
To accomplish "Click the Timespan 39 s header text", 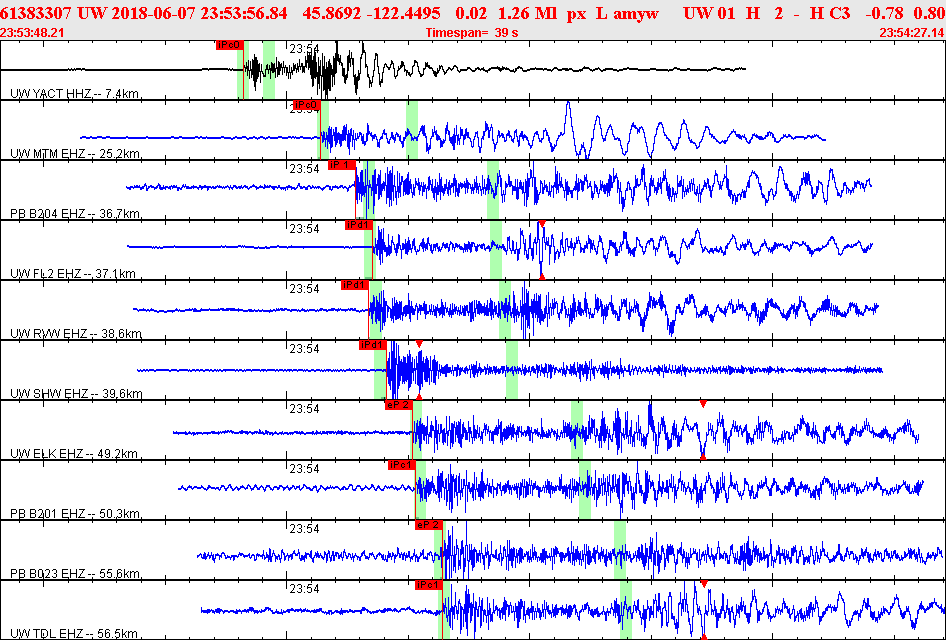I will (x=472, y=33).
